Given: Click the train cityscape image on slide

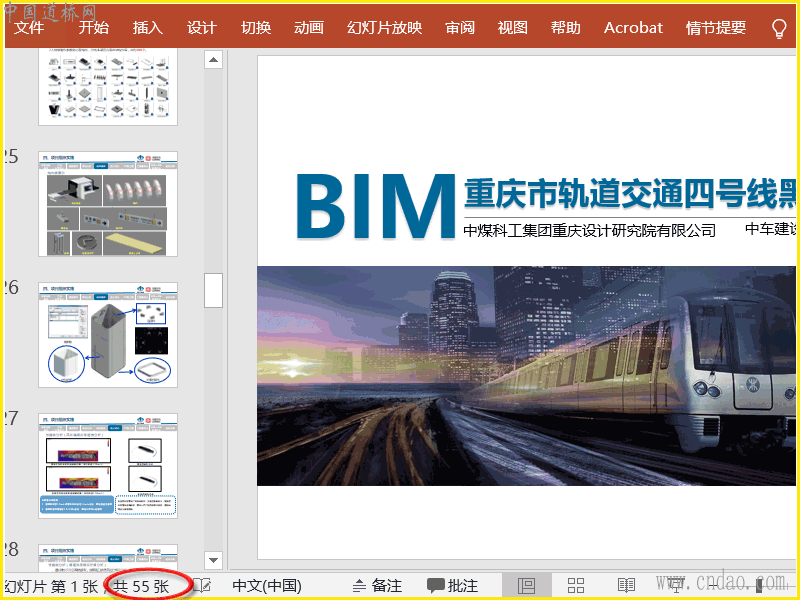Looking at the screenshot, I should [x=526, y=376].
